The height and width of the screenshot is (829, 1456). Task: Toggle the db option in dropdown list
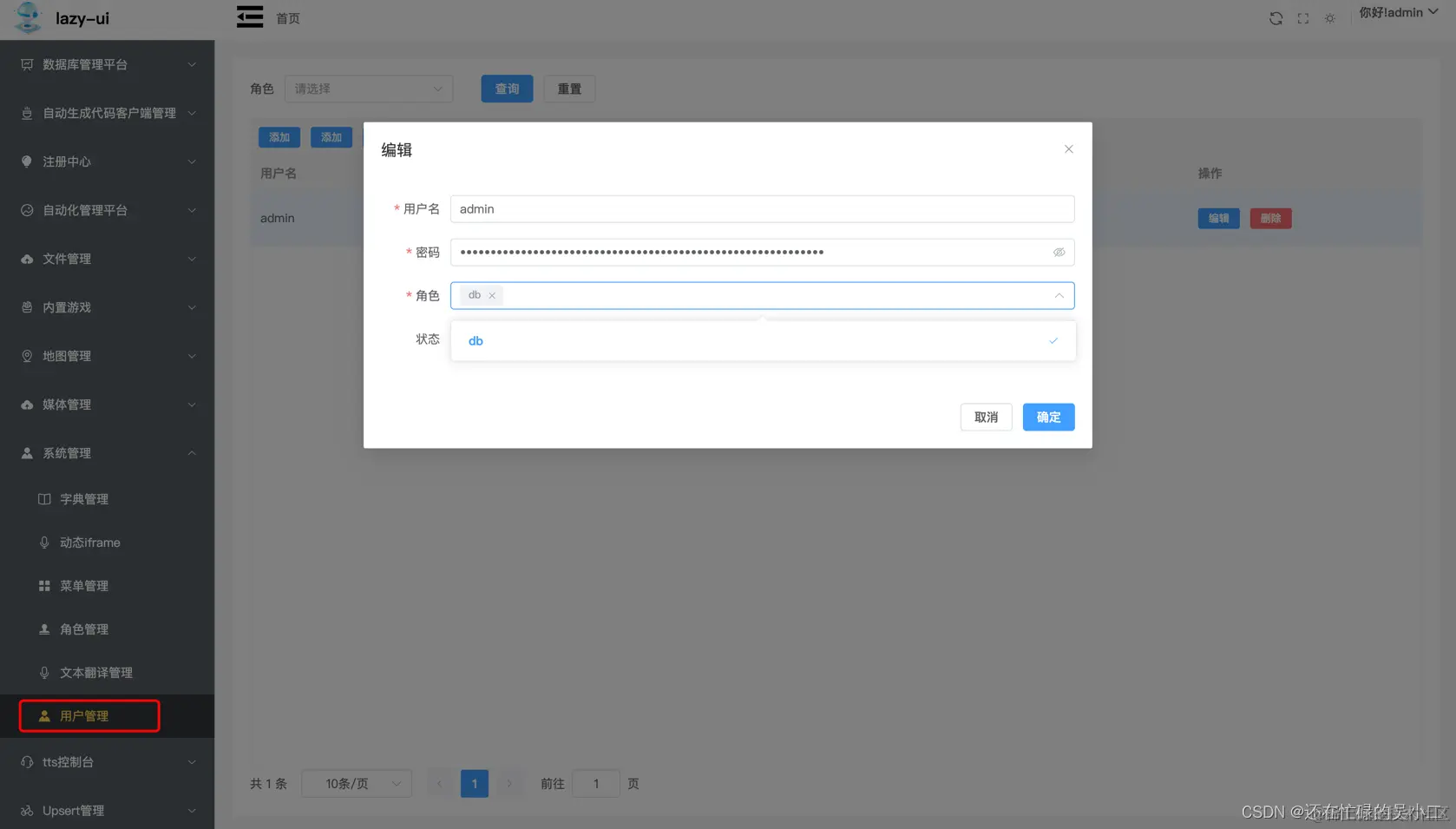click(x=763, y=341)
